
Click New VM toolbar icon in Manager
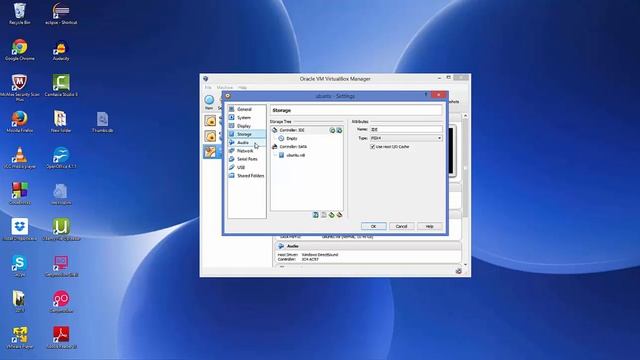209,102
